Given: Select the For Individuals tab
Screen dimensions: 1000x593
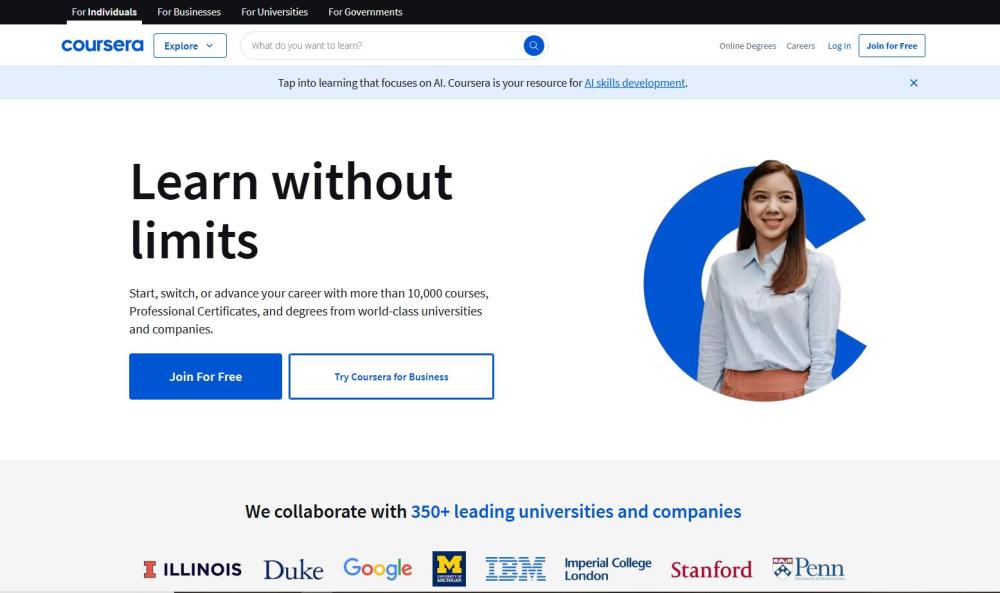Looking at the screenshot, I should pyautogui.click(x=104, y=12).
